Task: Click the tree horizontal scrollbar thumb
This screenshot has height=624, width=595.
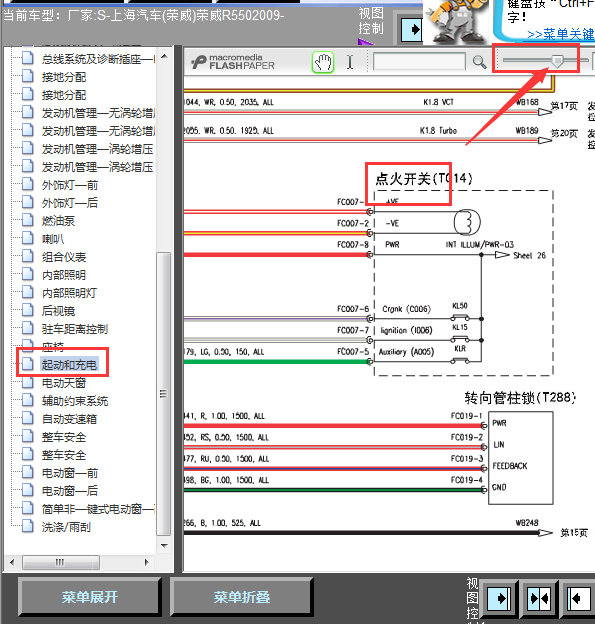Action: tap(61, 562)
